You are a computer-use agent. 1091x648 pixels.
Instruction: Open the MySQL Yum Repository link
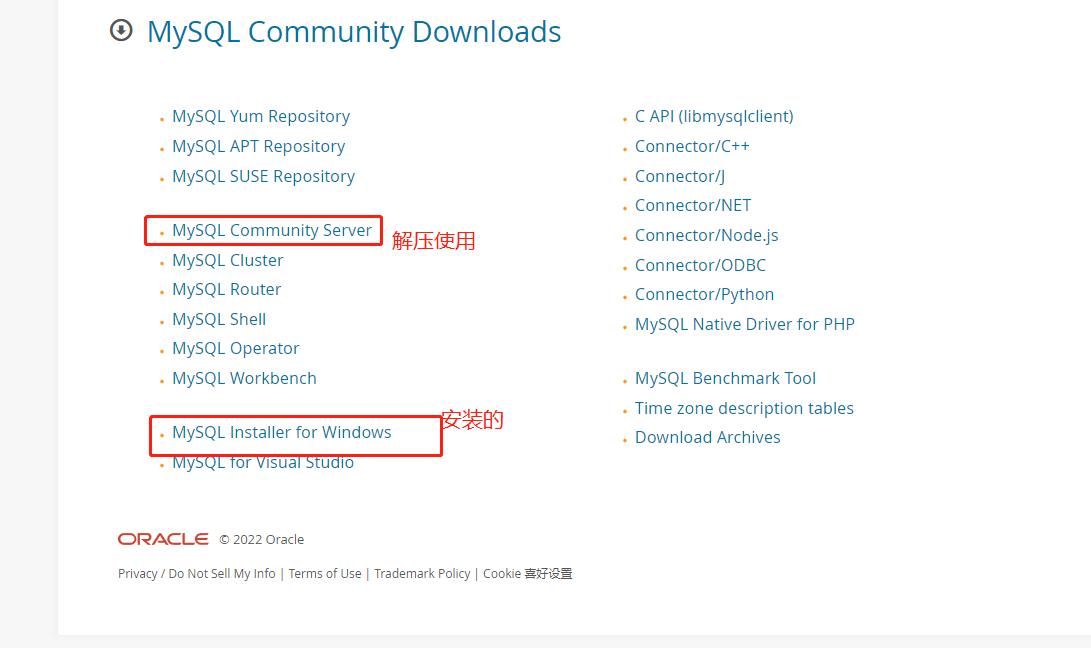261,116
